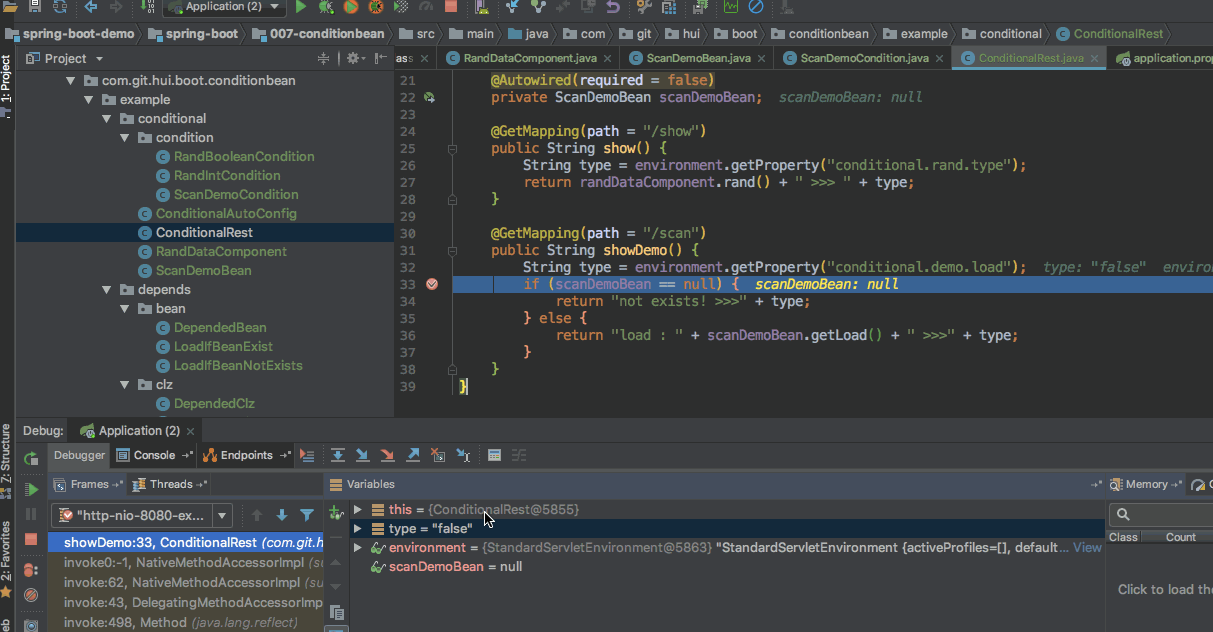Viewport: 1213px width, 632px height.
Task: Toggle Mute Breakpoints in debug sidebar
Action: pyautogui.click(x=31, y=595)
